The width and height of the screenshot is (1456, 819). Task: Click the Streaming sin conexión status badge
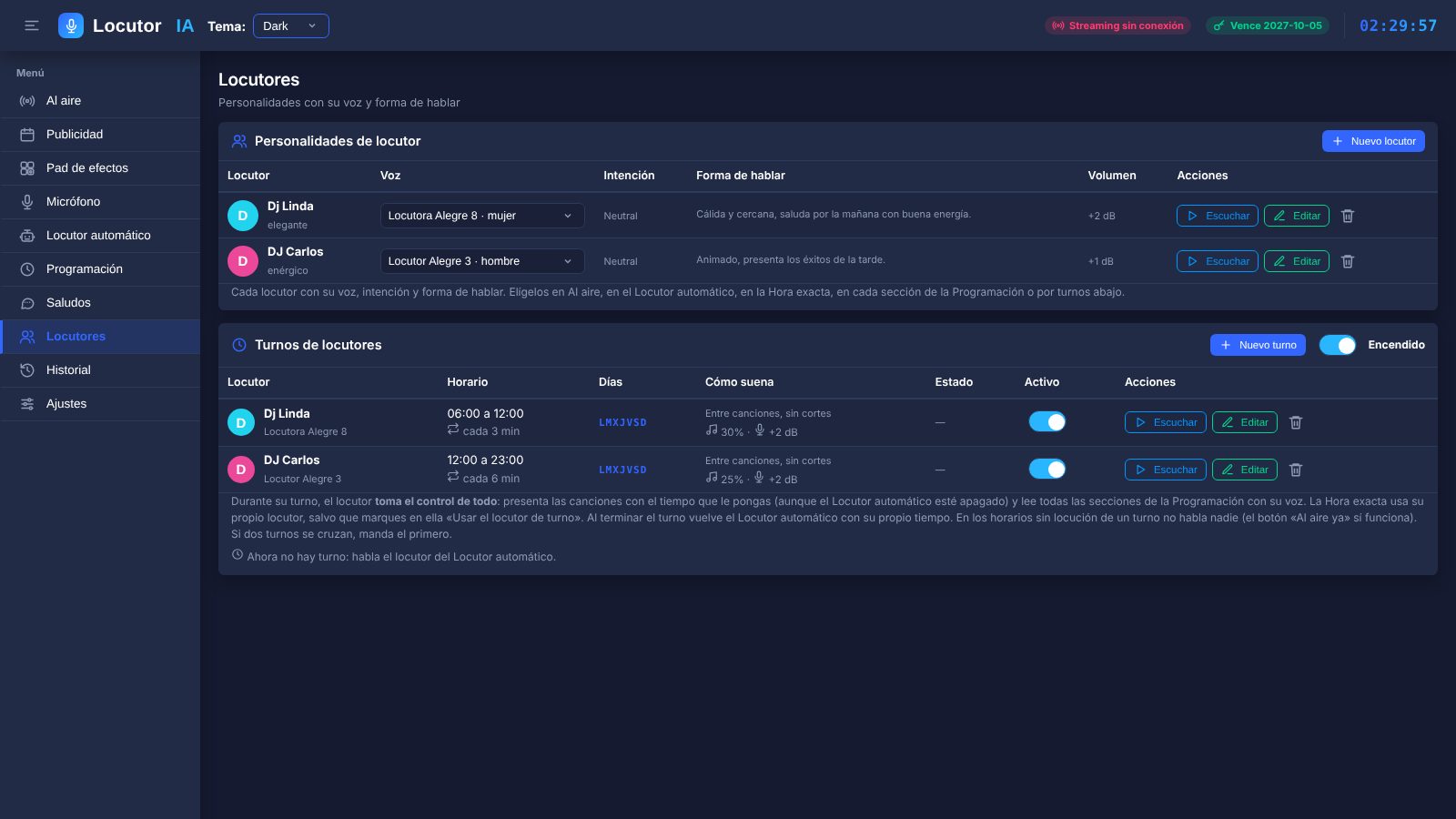point(1117,25)
